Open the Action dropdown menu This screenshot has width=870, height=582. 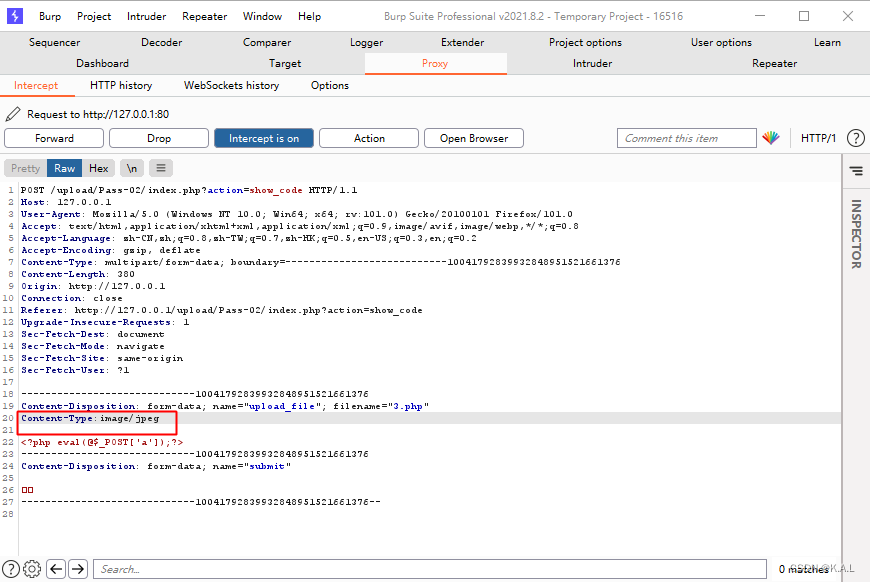[369, 138]
